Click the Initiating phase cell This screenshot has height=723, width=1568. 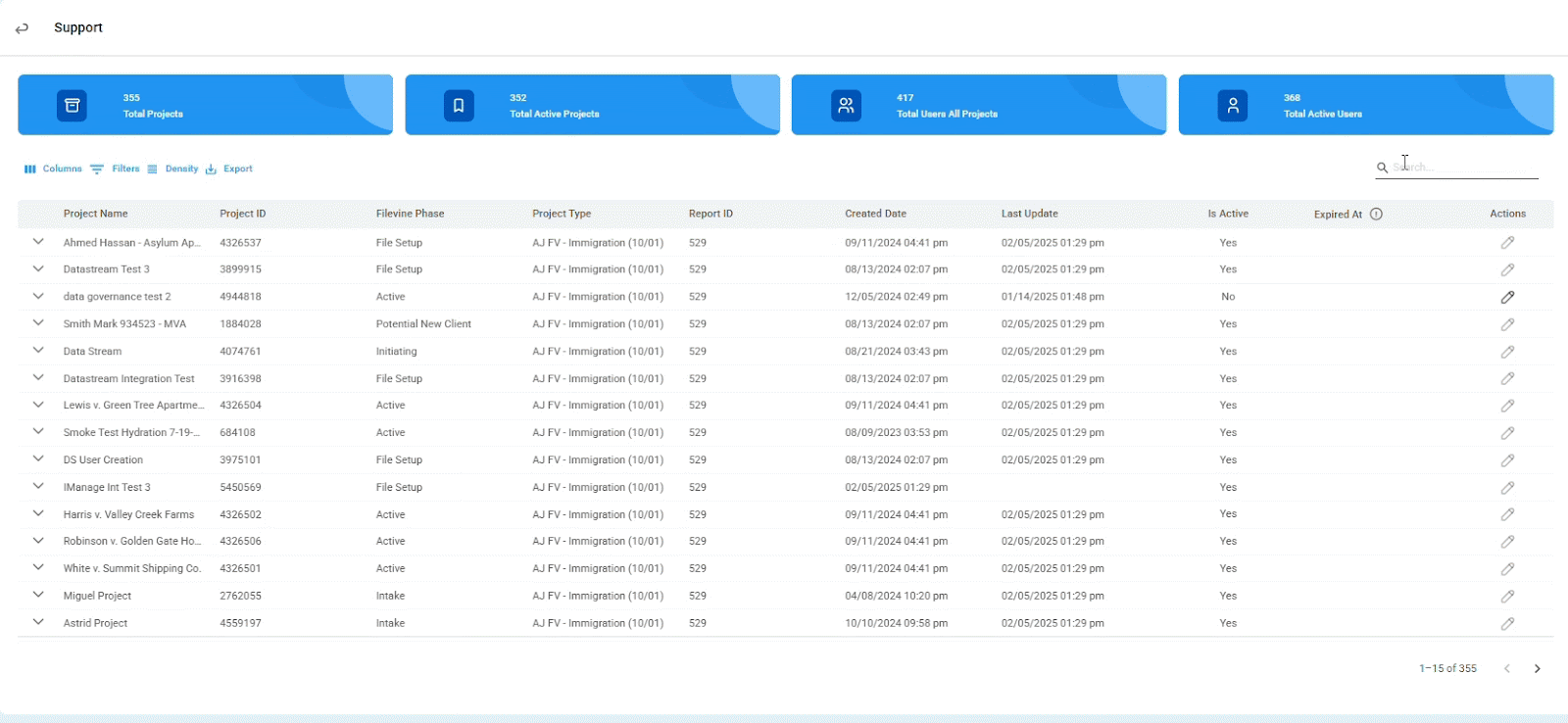point(396,352)
